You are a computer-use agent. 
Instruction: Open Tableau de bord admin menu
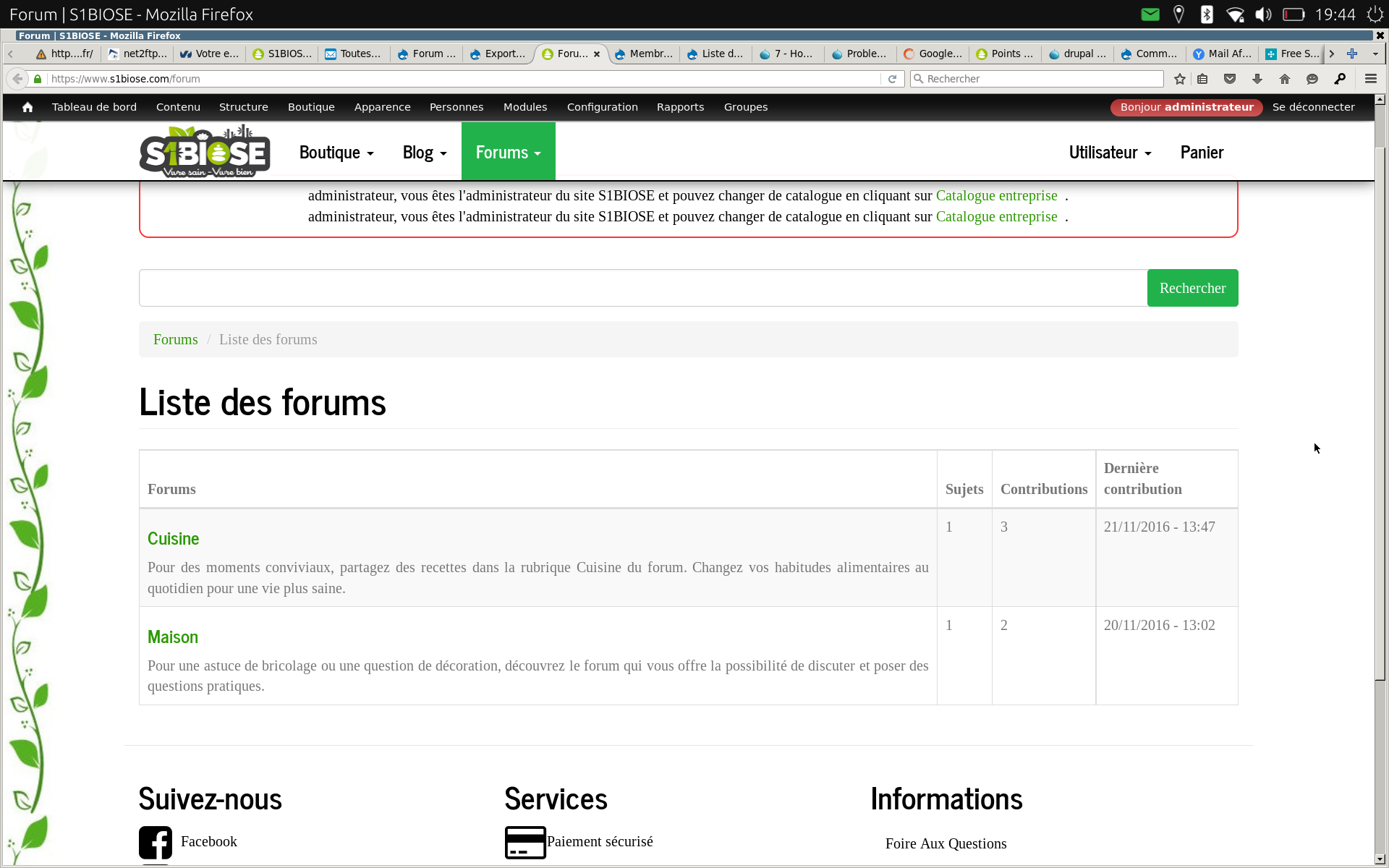coord(94,107)
